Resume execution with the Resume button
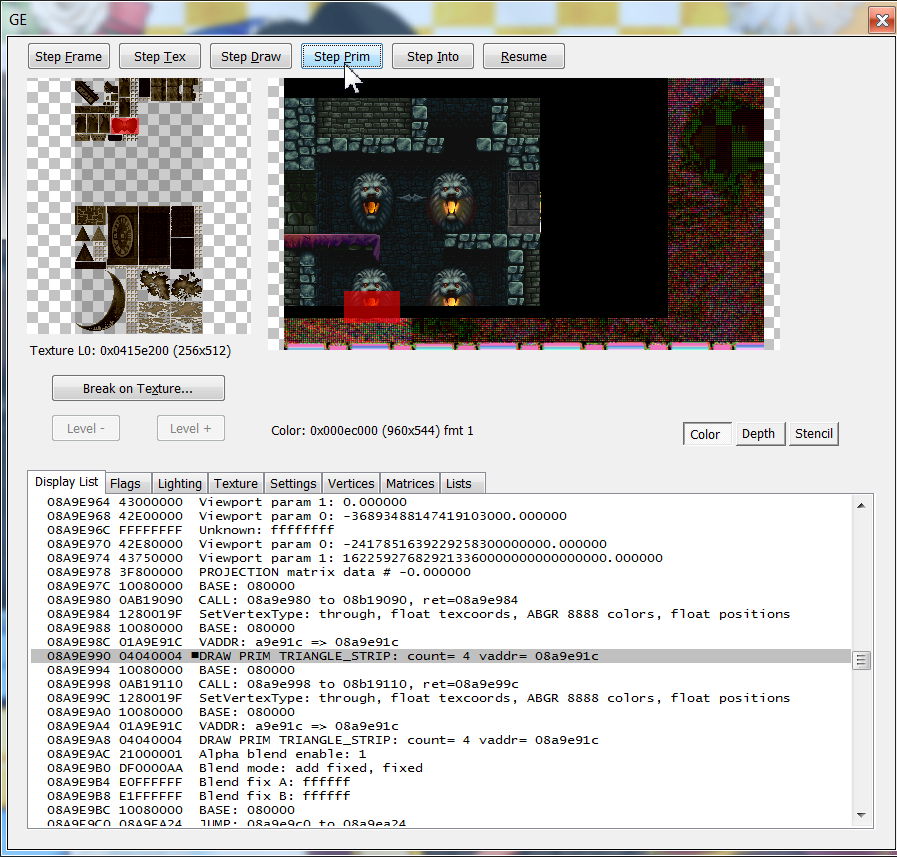 tap(523, 57)
